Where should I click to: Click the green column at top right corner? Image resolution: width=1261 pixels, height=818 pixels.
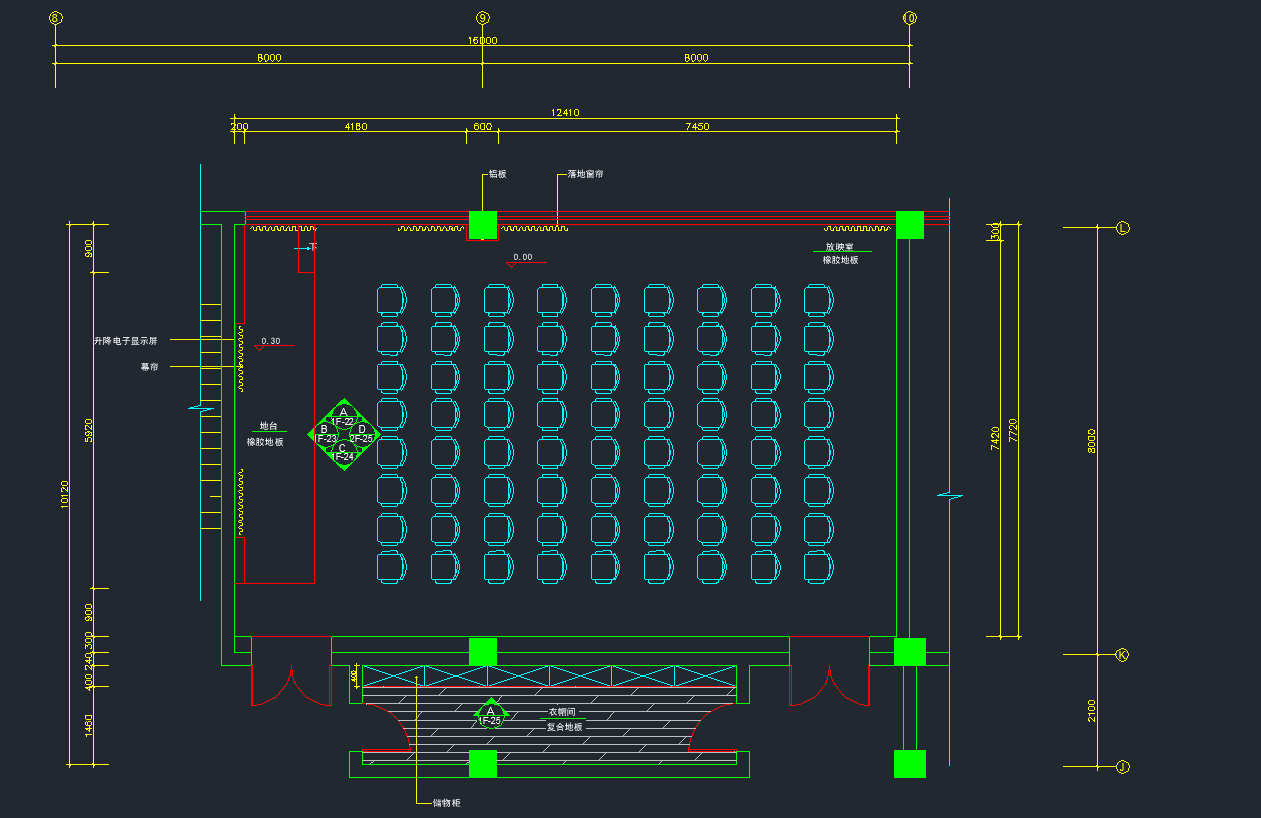tap(909, 225)
